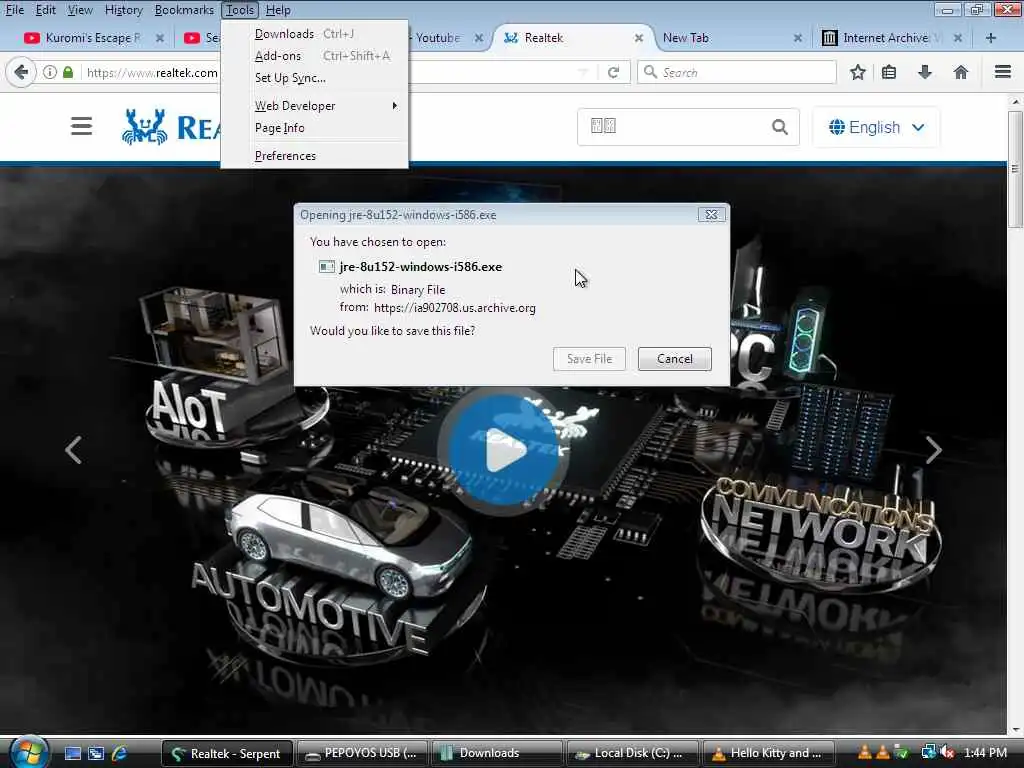Open the History menu
1024x768 pixels.
pos(123,10)
